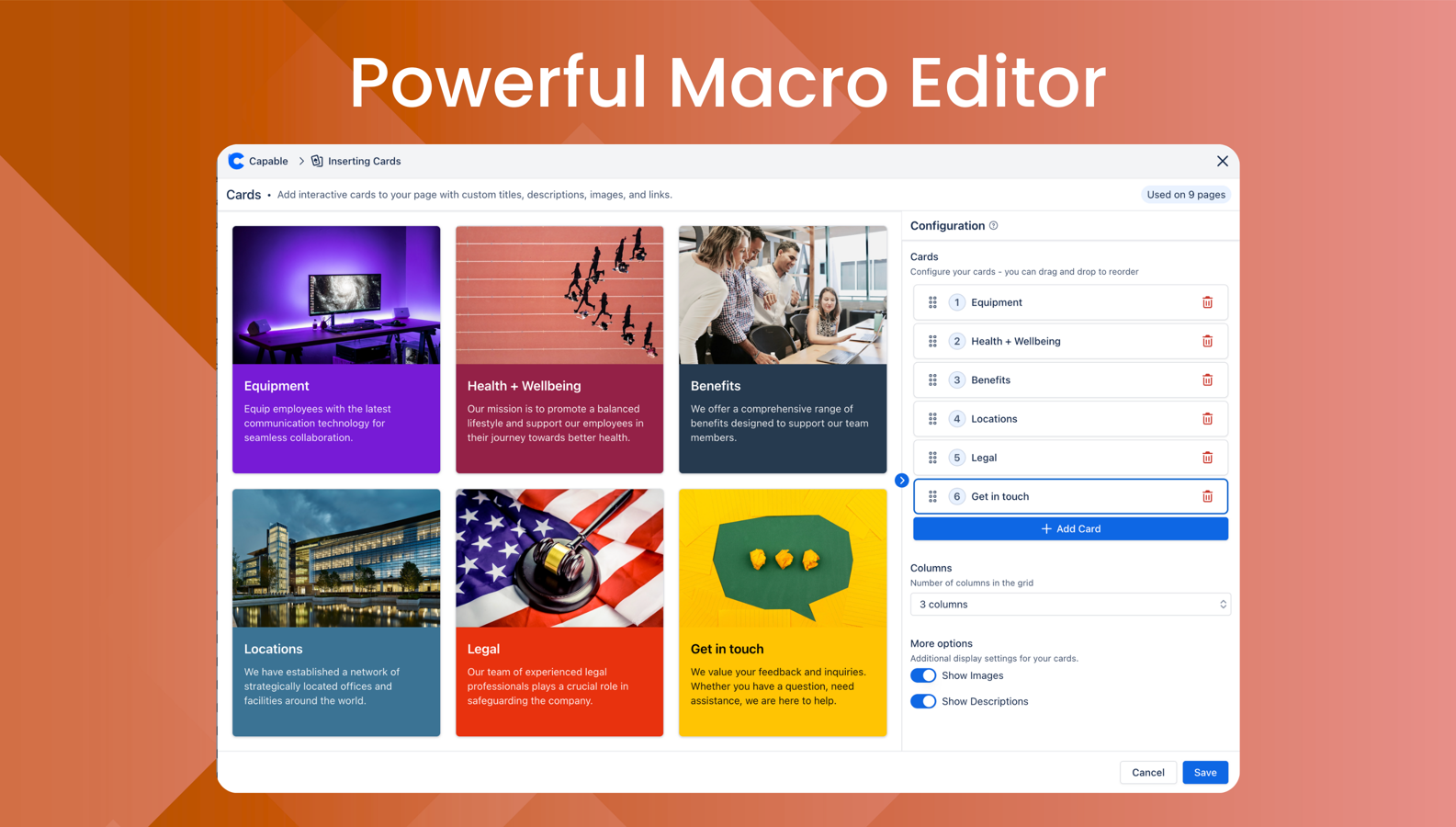Select the Get in touch card row
Viewport: 1456px width, 827px height.
click(1070, 496)
